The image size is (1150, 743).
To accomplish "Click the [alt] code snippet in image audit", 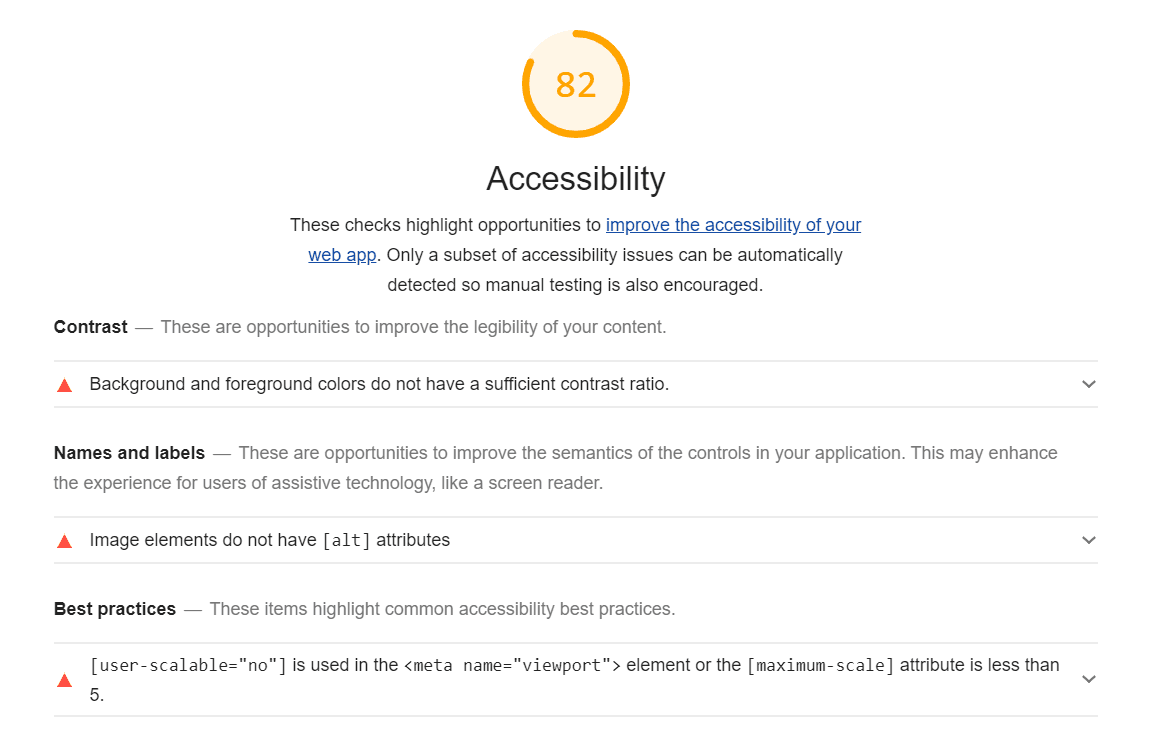I will pyautogui.click(x=346, y=541).
